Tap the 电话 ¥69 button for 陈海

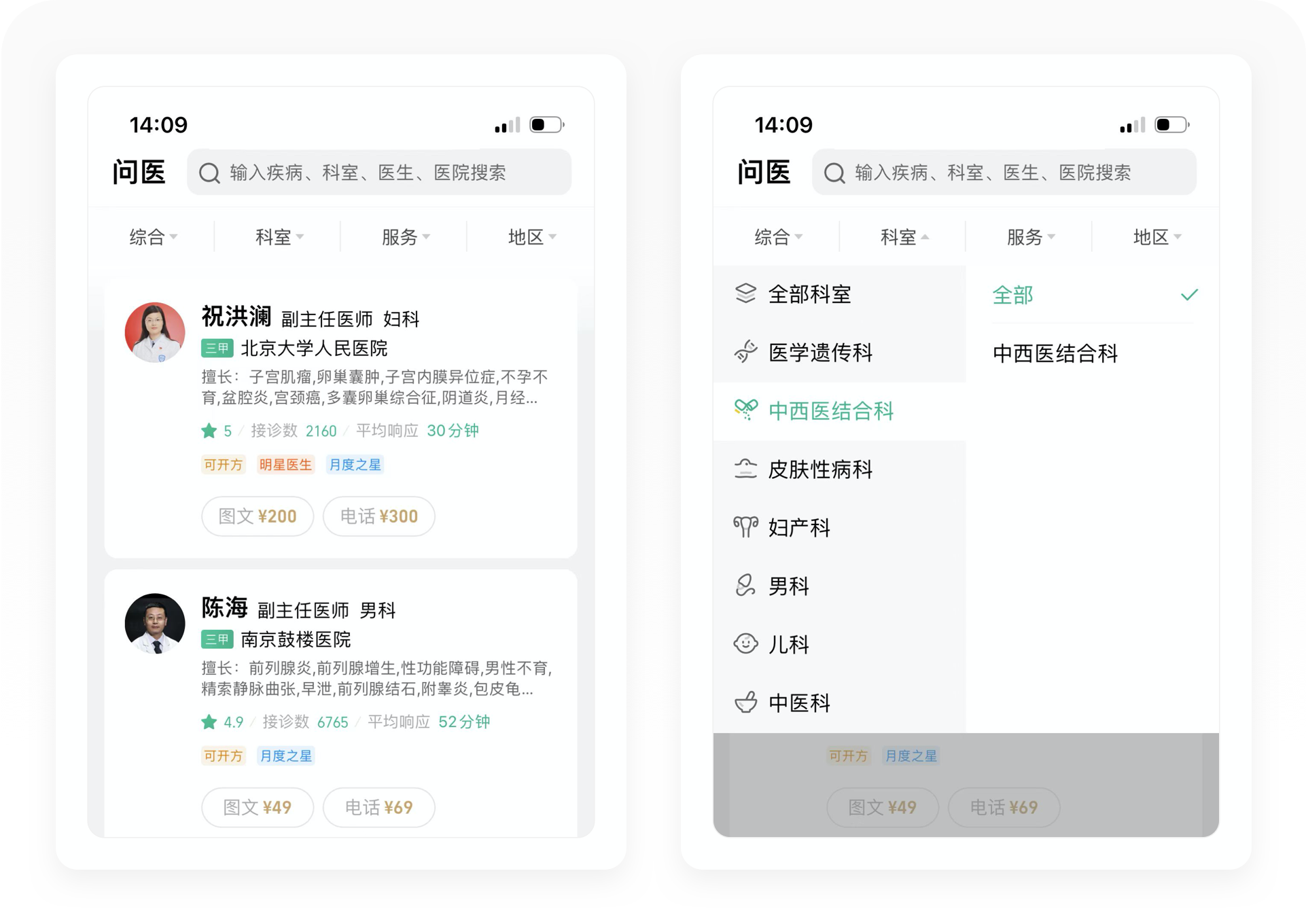pyautogui.click(x=379, y=807)
